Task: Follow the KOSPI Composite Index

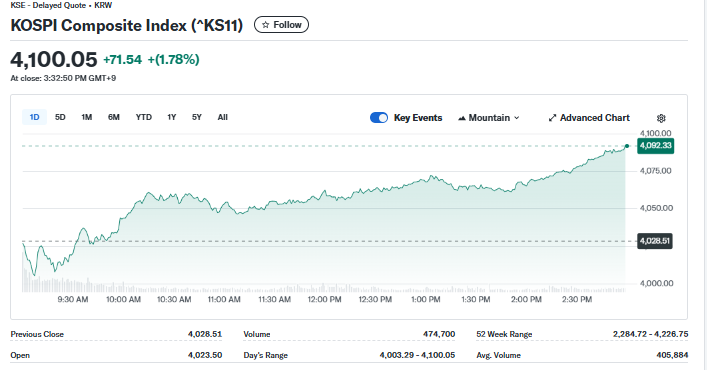Action: (x=281, y=25)
